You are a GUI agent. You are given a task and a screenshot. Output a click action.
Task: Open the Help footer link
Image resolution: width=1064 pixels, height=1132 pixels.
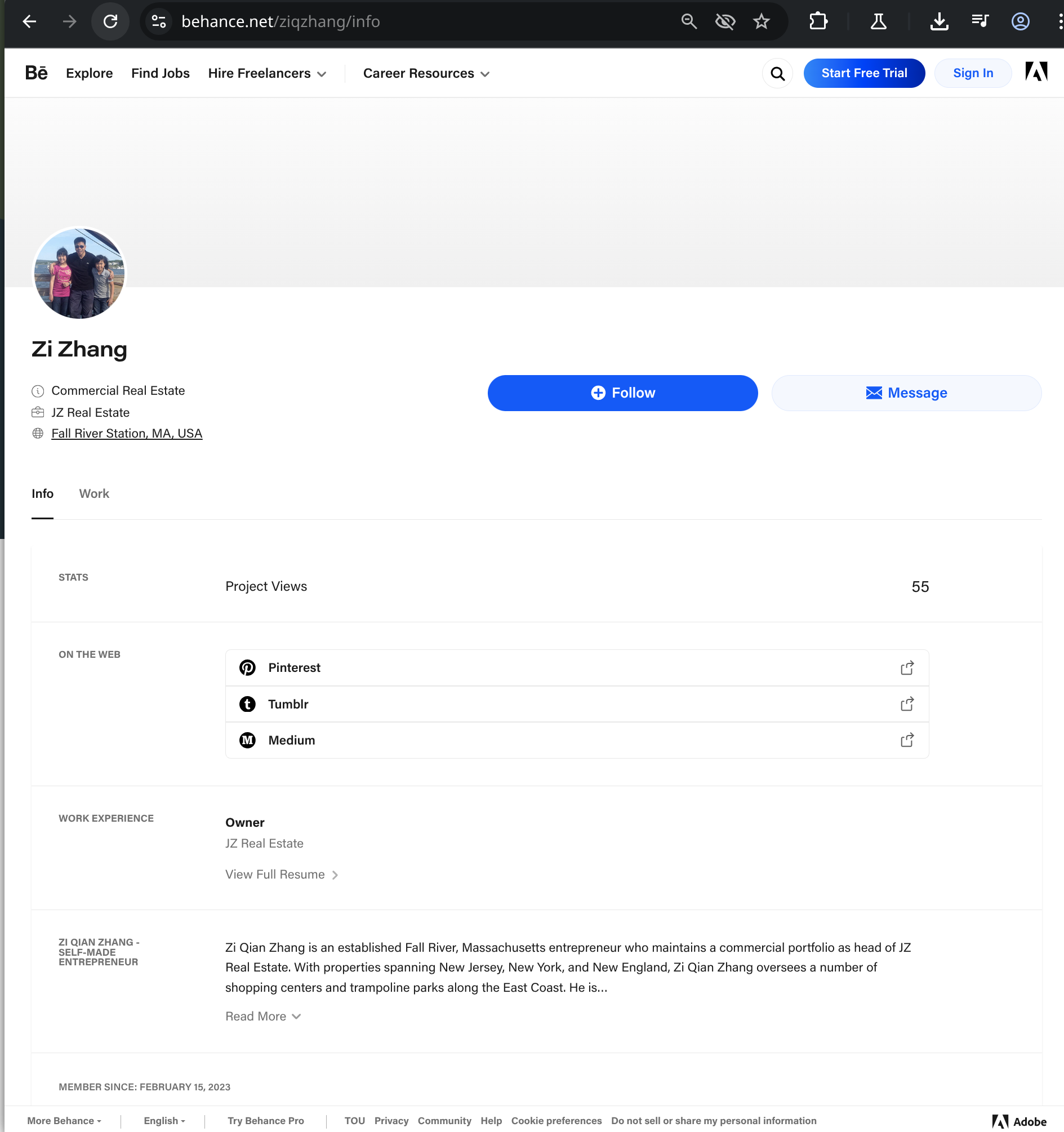[x=491, y=1121]
